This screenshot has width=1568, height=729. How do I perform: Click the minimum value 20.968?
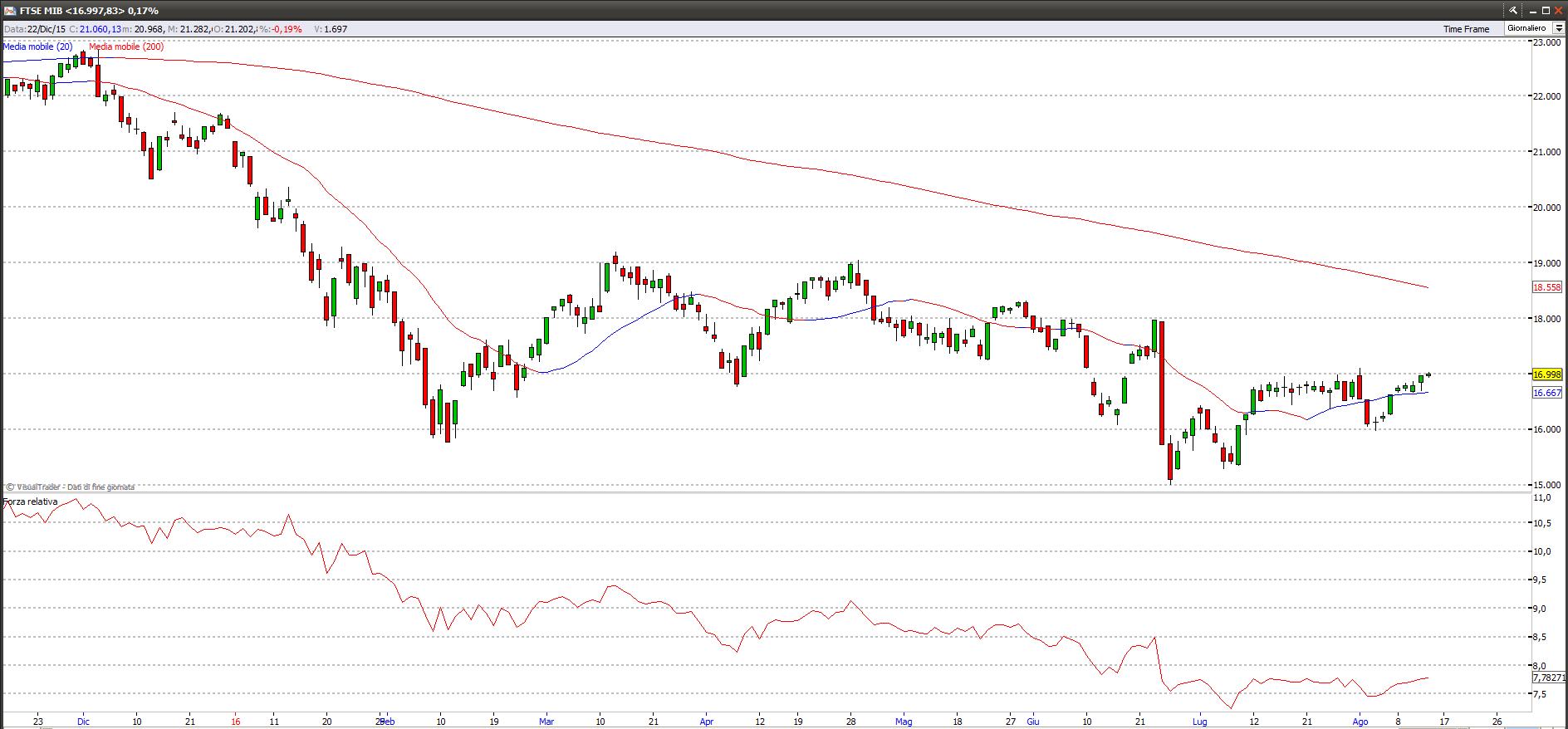click(x=149, y=29)
